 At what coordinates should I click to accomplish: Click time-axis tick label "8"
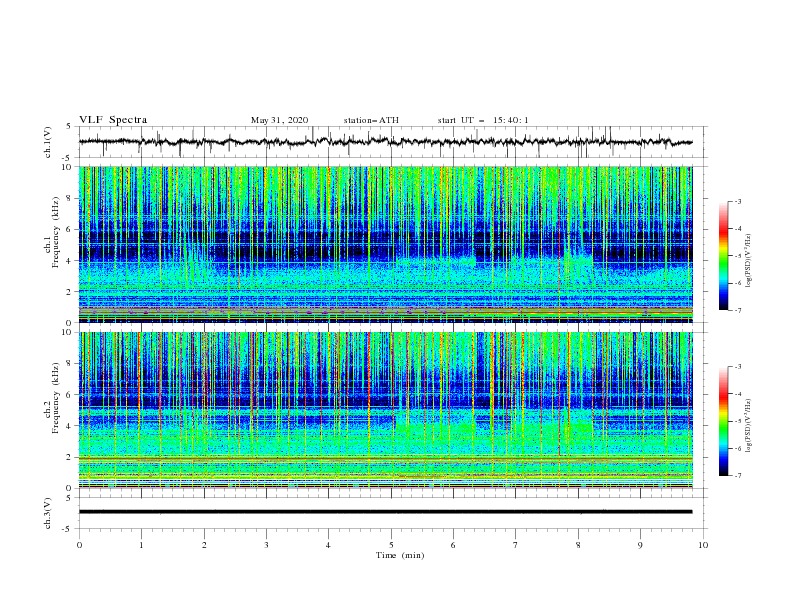pos(578,545)
